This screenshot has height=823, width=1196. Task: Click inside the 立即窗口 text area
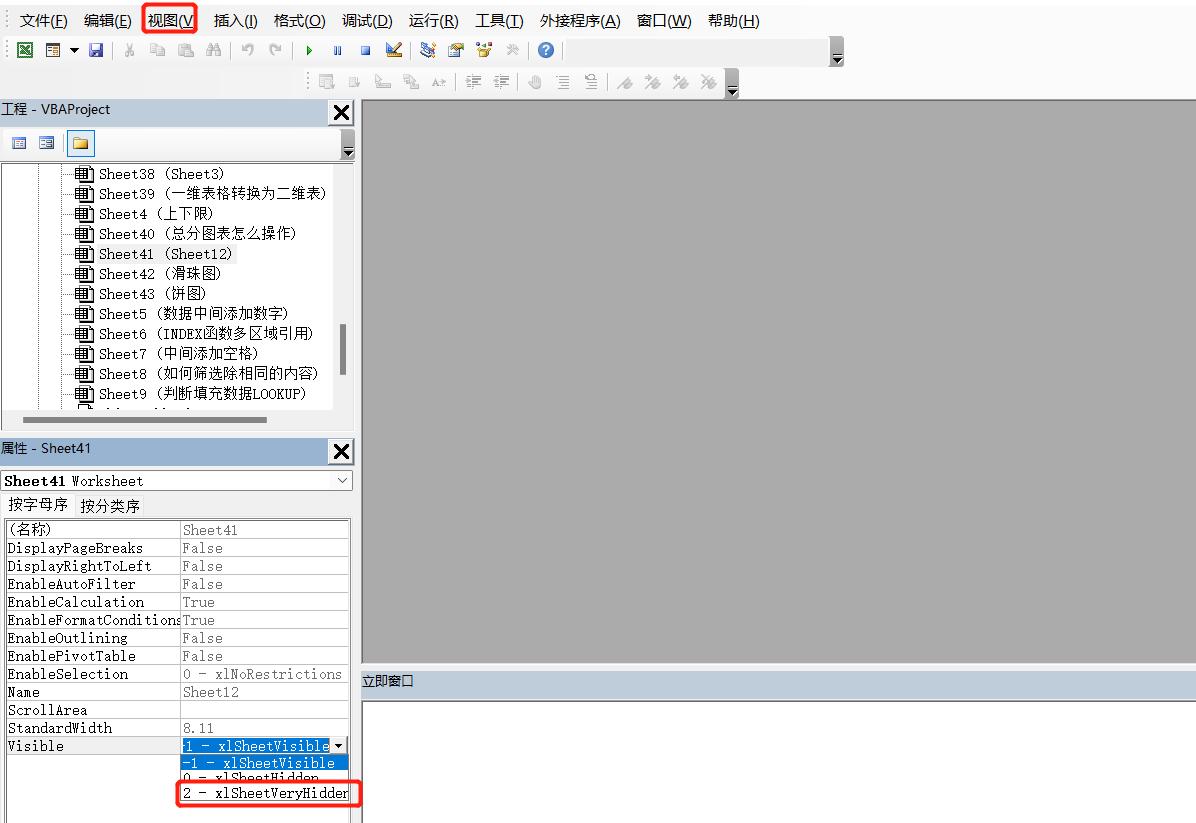(778, 761)
